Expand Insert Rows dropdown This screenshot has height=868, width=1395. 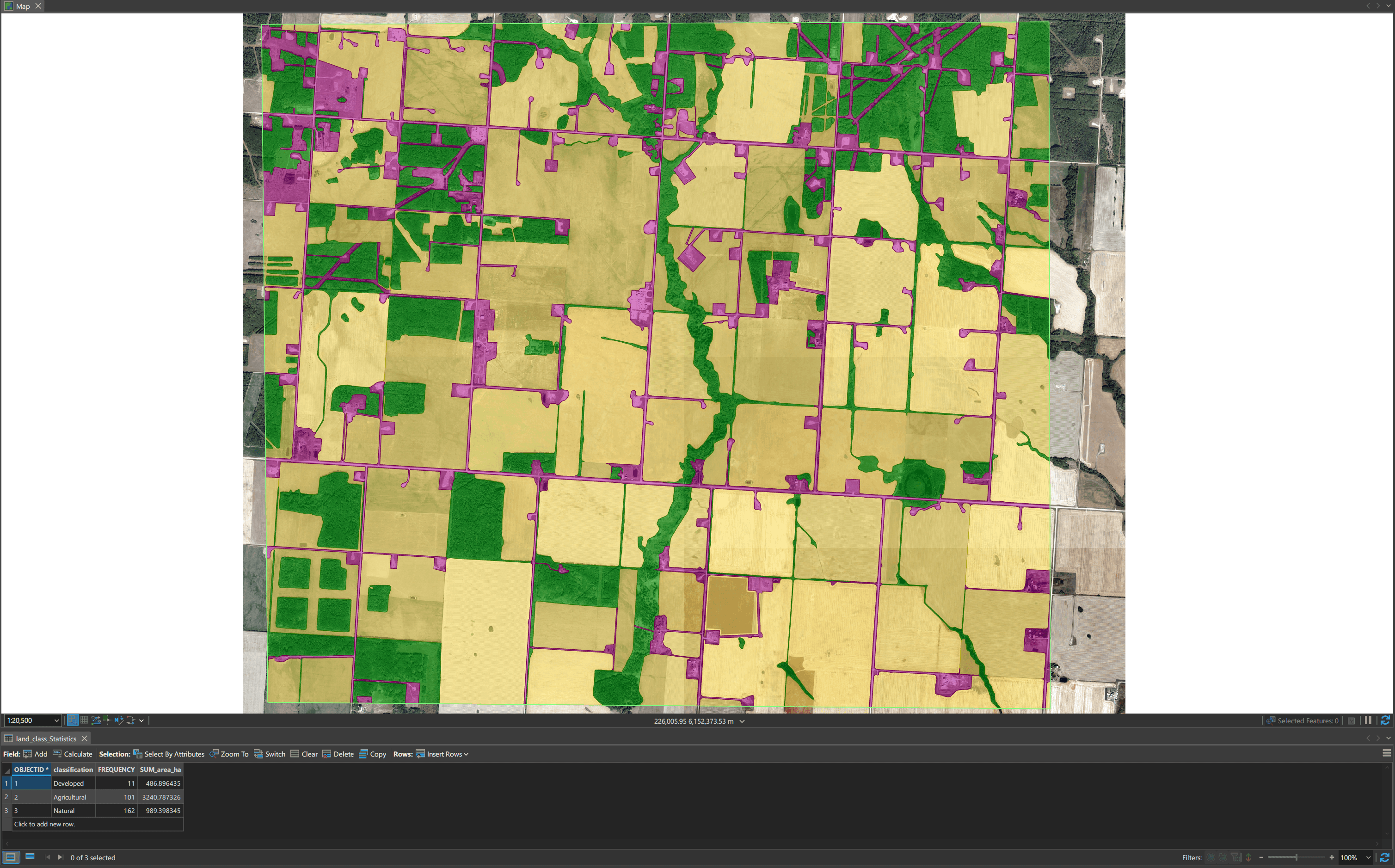tap(465, 754)
